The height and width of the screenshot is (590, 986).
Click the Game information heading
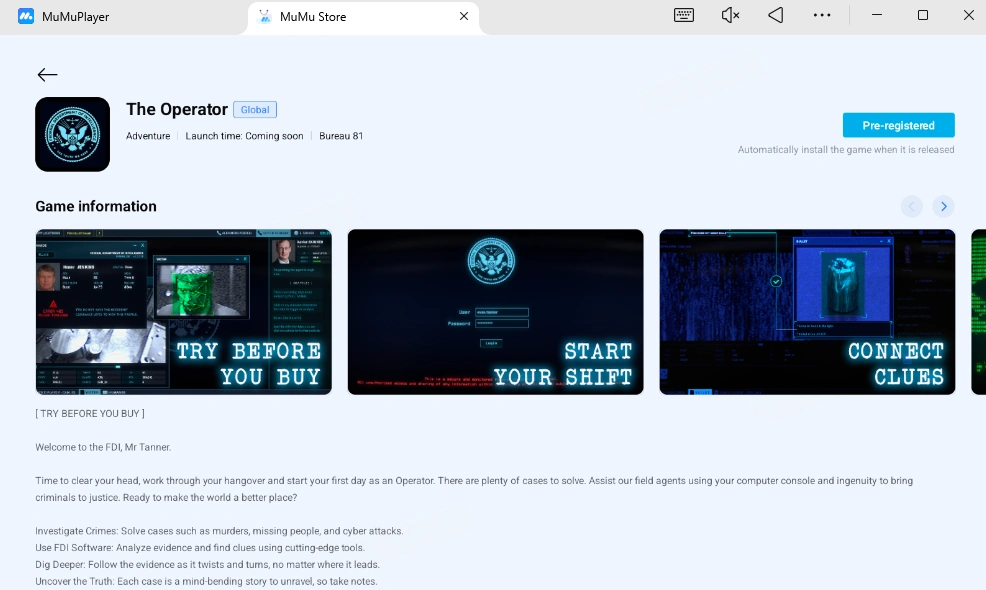point(96,206)
